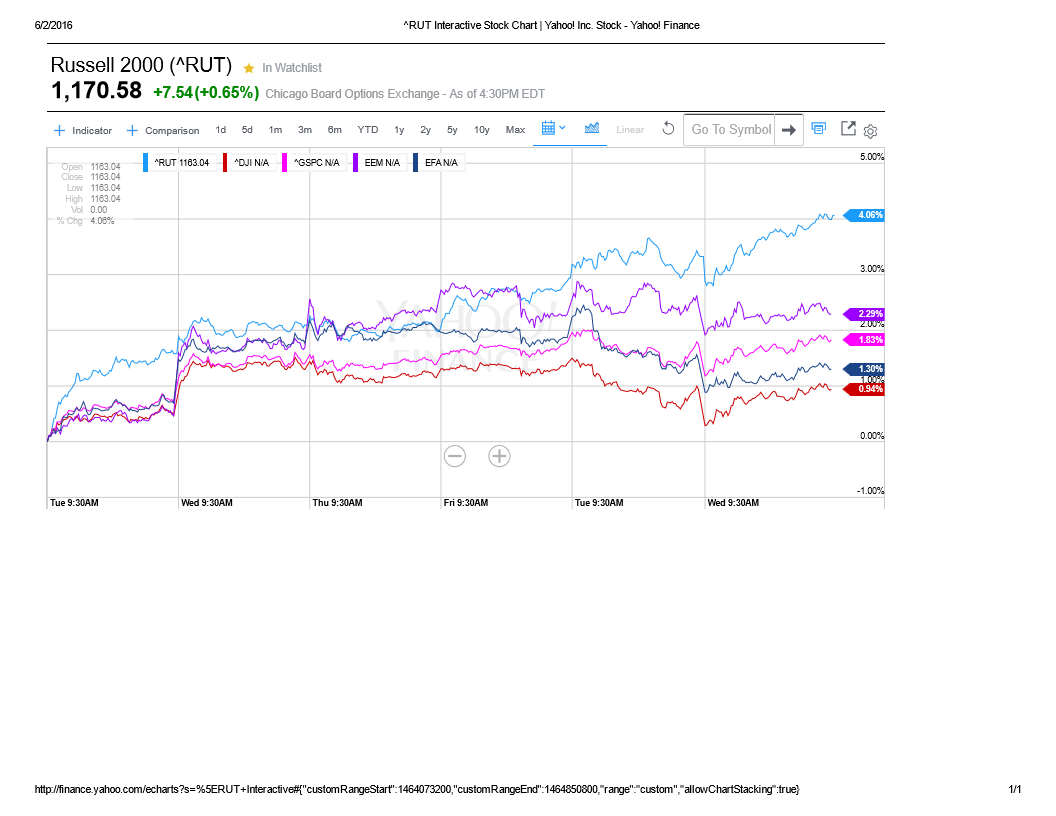Image resolution: width=1056 pixels, height=816 pixels.
Task: Click the +7.54(+0.65%) change text
Action: [206, 93]
